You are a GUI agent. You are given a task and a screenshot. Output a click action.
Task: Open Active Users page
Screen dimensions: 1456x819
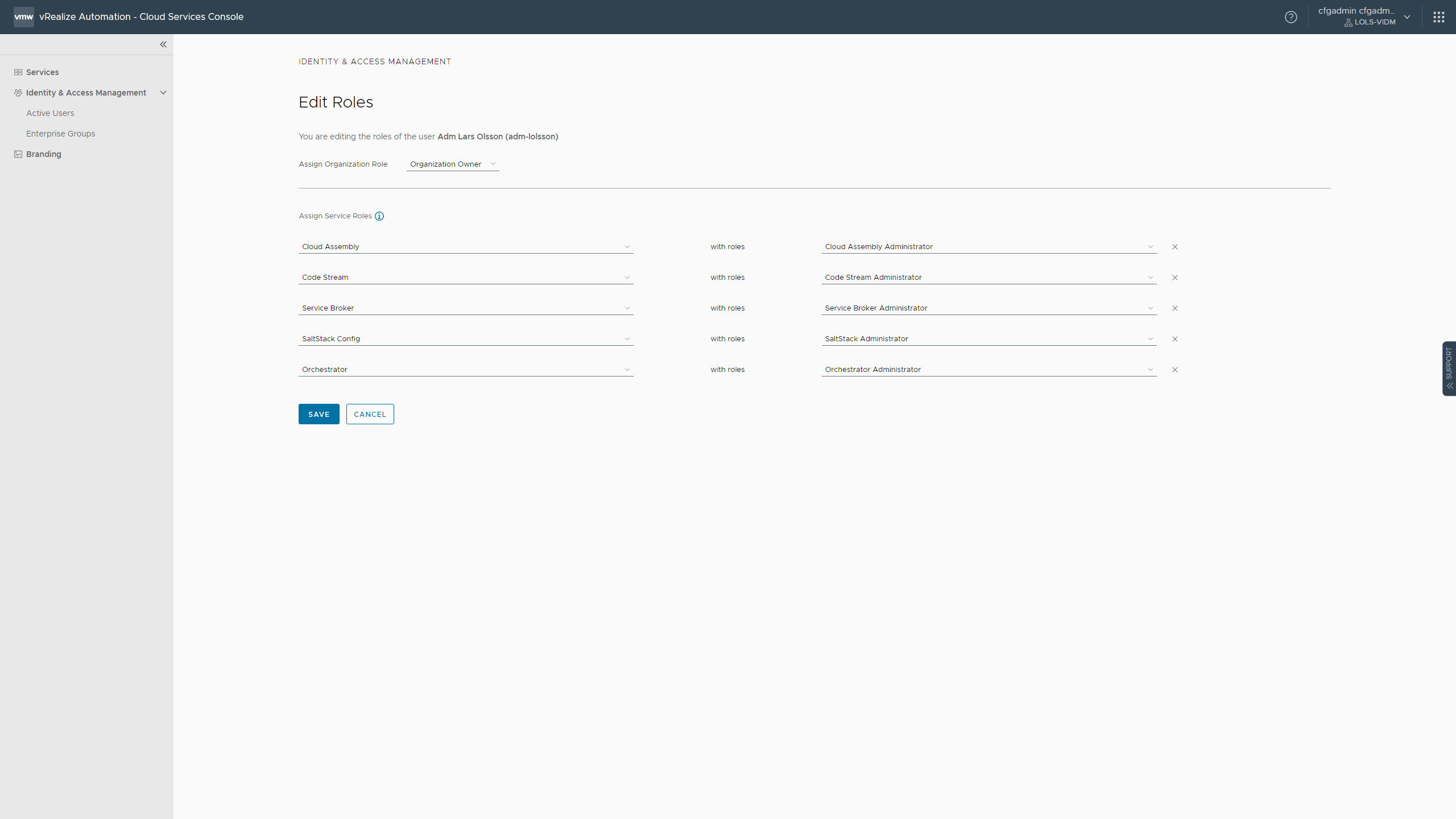click(50, 113)
